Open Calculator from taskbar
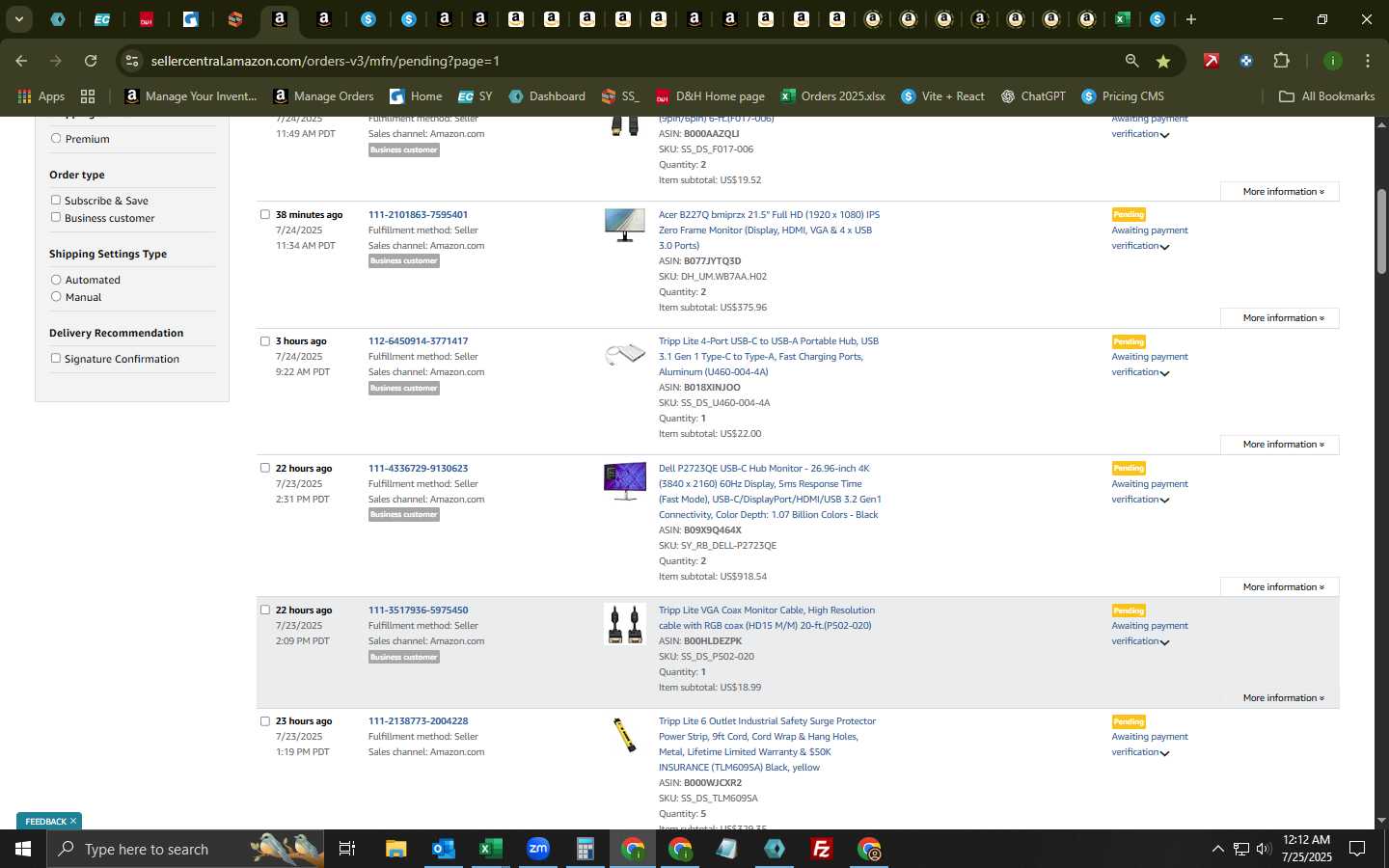The image size is (1389, 868). tap(585, 849)
